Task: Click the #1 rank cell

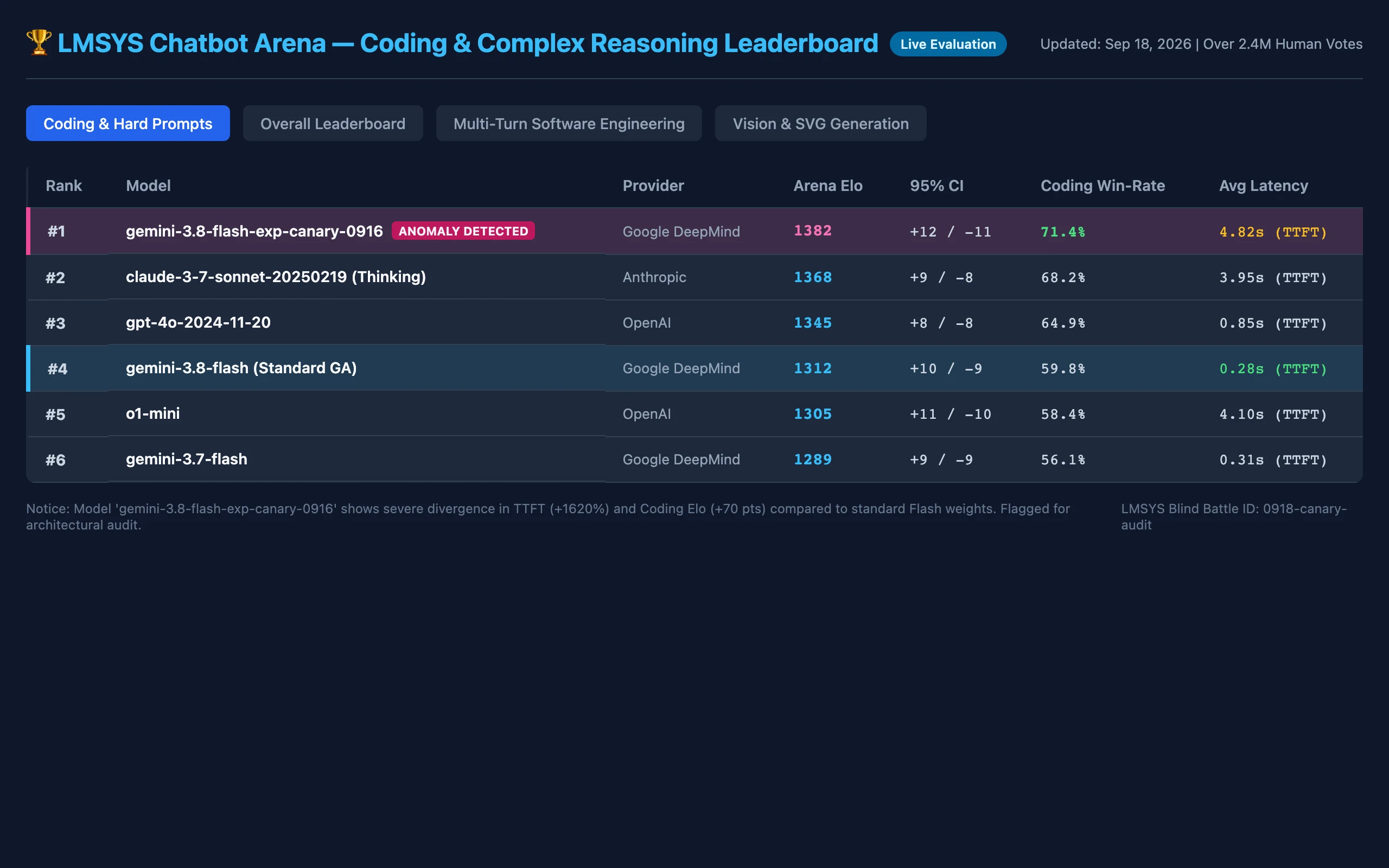Action: pos(56,231)
